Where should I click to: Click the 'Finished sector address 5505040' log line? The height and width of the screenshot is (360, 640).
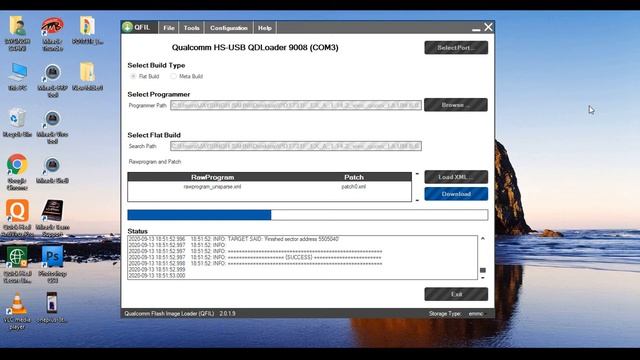(233, 239)
